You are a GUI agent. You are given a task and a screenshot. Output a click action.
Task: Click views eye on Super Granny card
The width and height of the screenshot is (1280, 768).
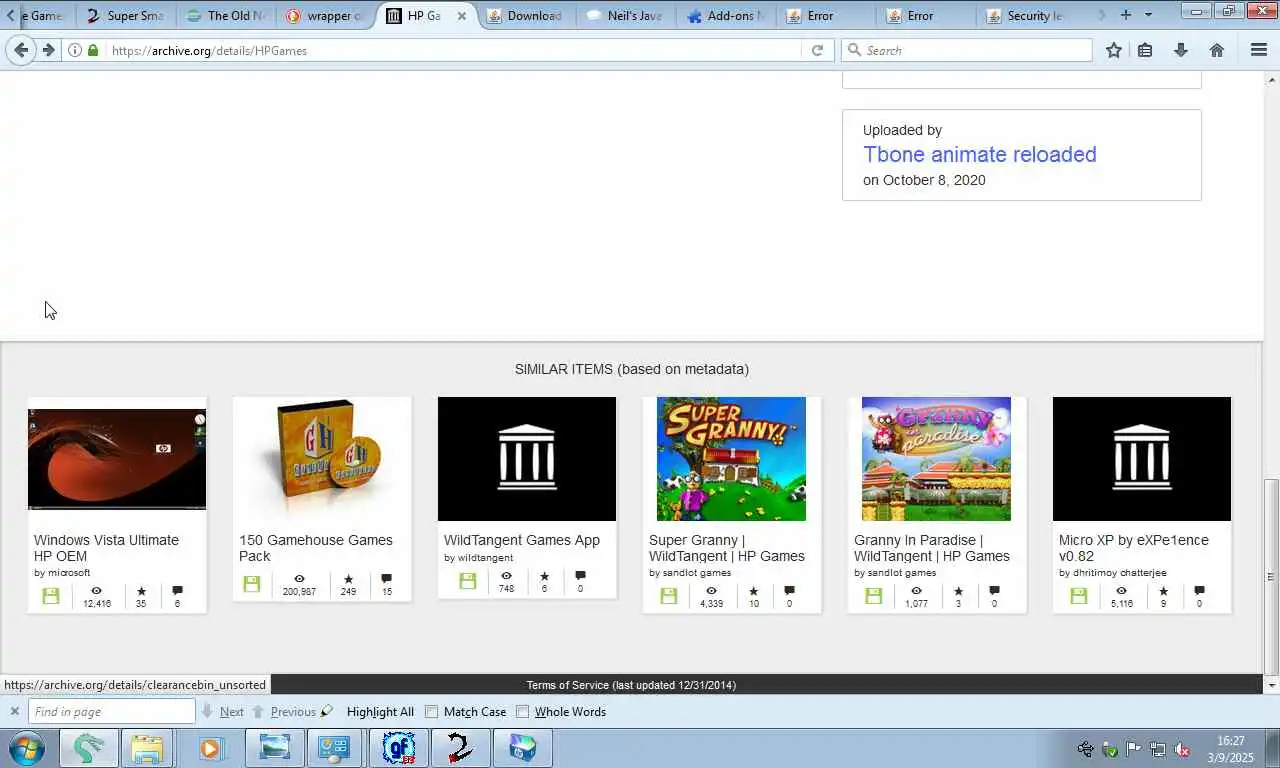[x=711, y=591]
